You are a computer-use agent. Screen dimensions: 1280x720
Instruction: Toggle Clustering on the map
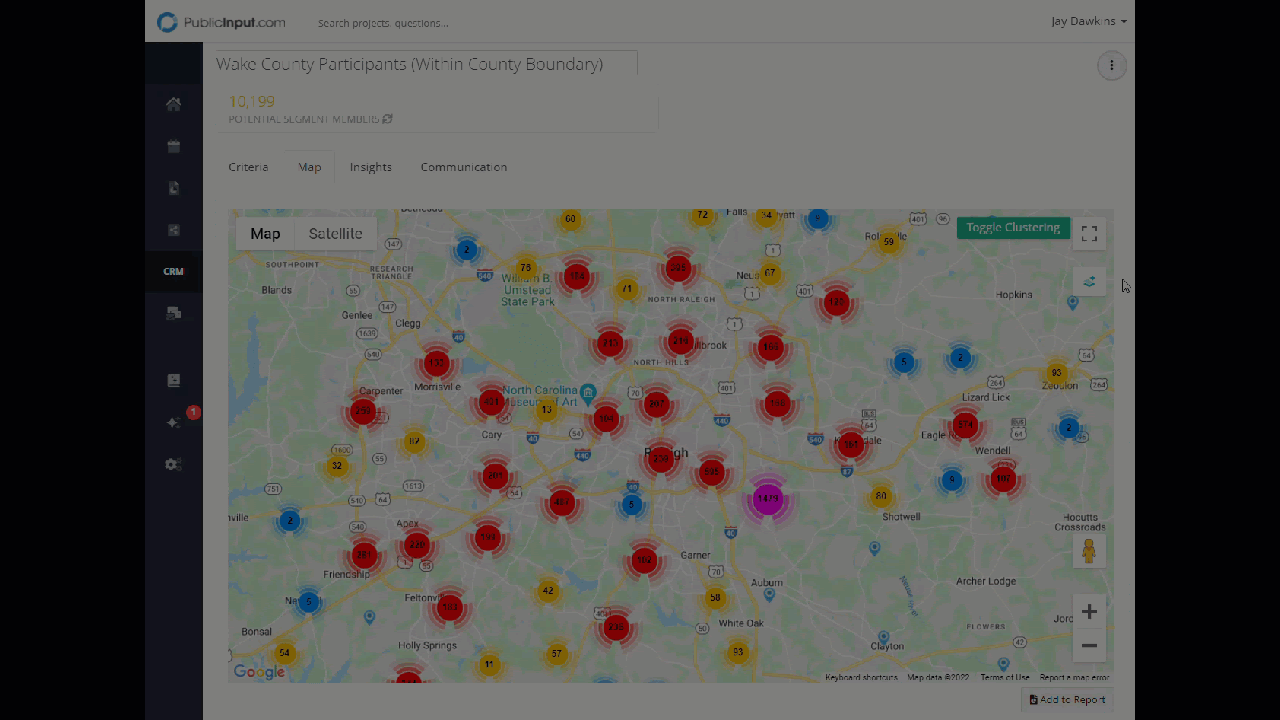pos(1012,228)
